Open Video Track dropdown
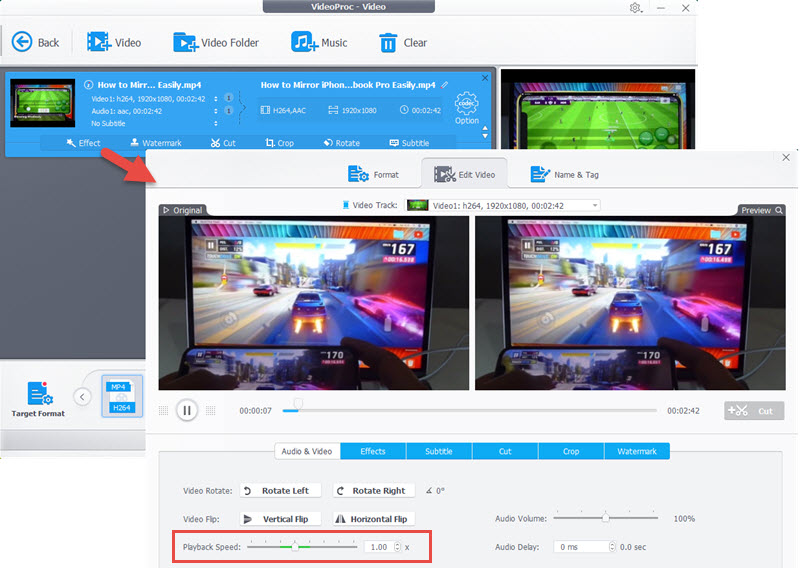800x568 pixels. click(x=503, y=206)
